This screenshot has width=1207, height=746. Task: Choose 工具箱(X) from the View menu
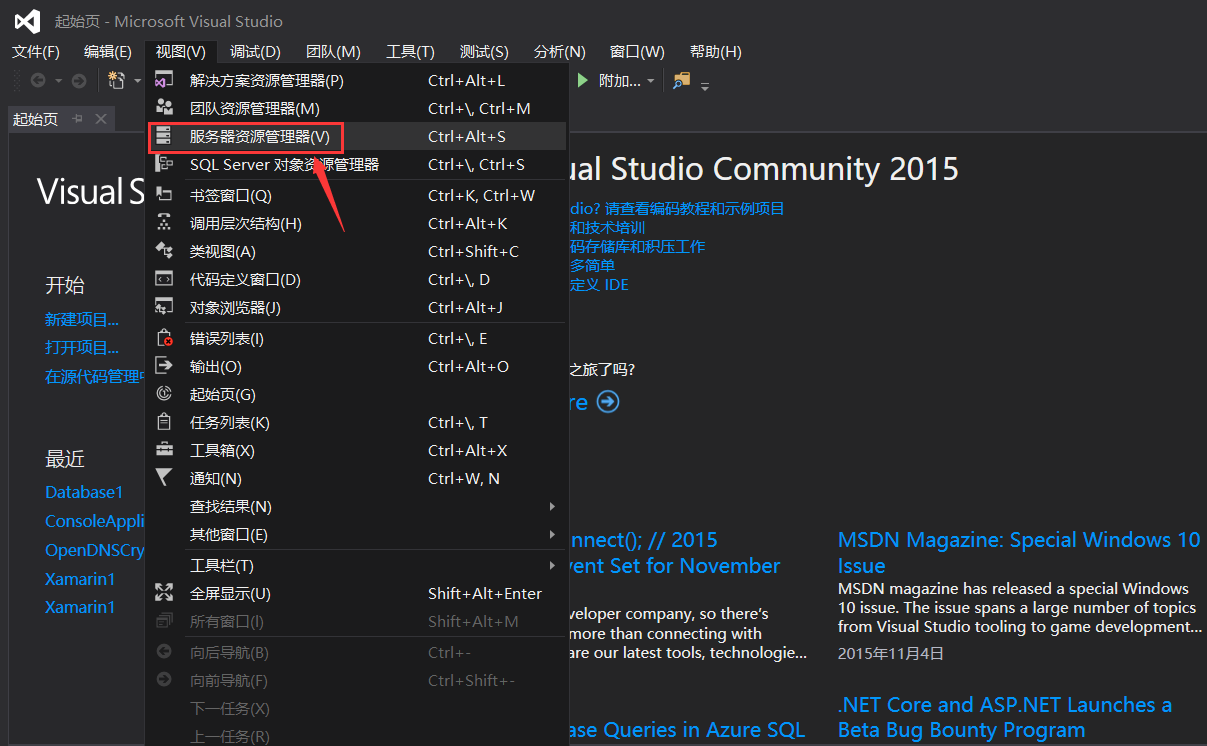[357, 450]
